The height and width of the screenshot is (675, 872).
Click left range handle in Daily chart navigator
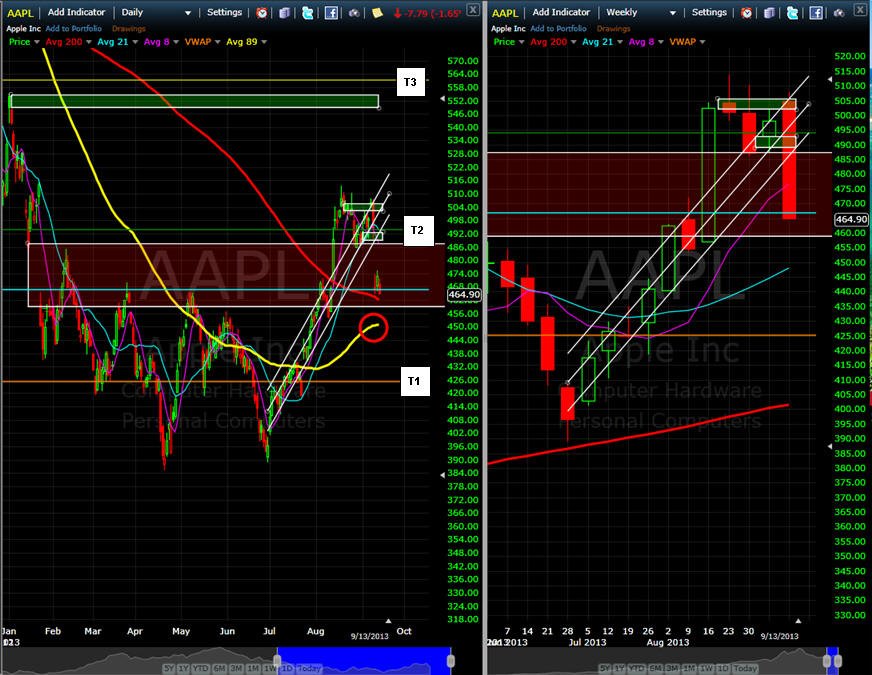tap(278, 661)
